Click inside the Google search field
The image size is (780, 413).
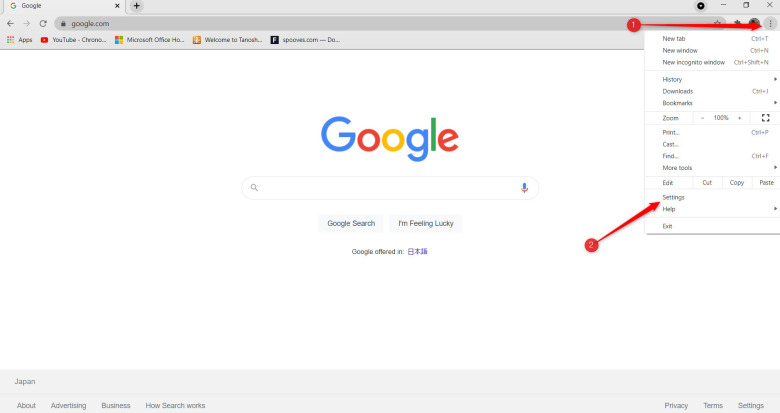390,188
